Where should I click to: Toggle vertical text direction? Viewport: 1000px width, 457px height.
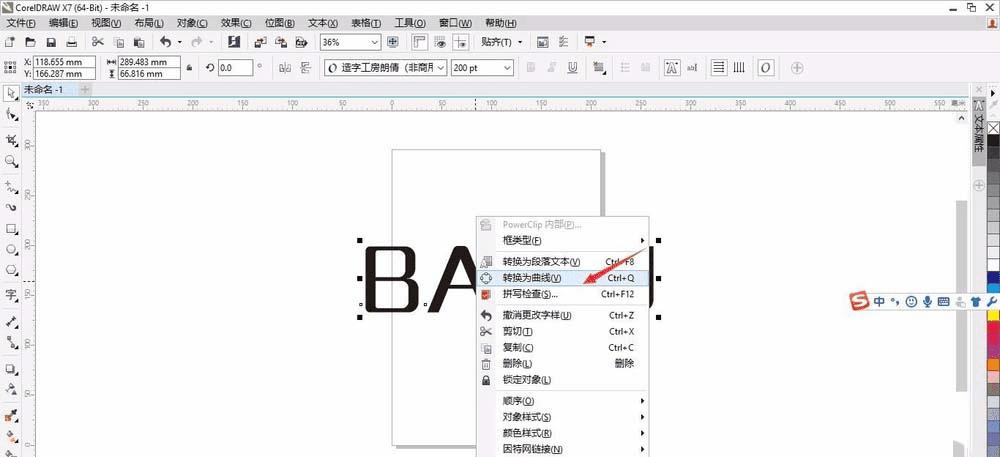pos(739,67)
